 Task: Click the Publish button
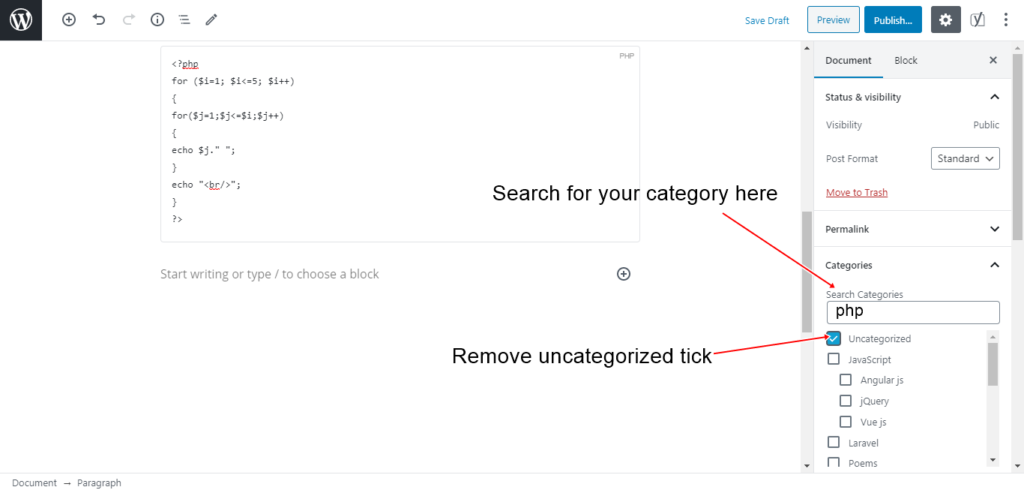893,20
